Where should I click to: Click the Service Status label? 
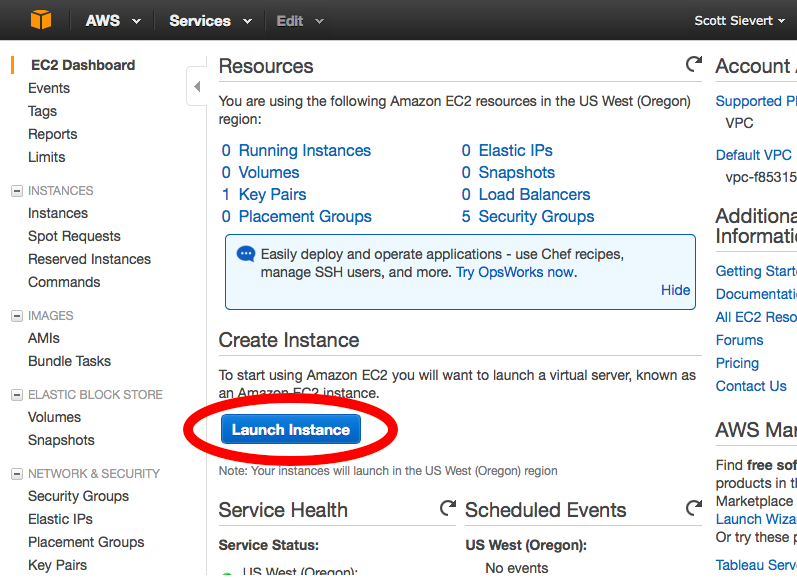(x=268, y=545)
